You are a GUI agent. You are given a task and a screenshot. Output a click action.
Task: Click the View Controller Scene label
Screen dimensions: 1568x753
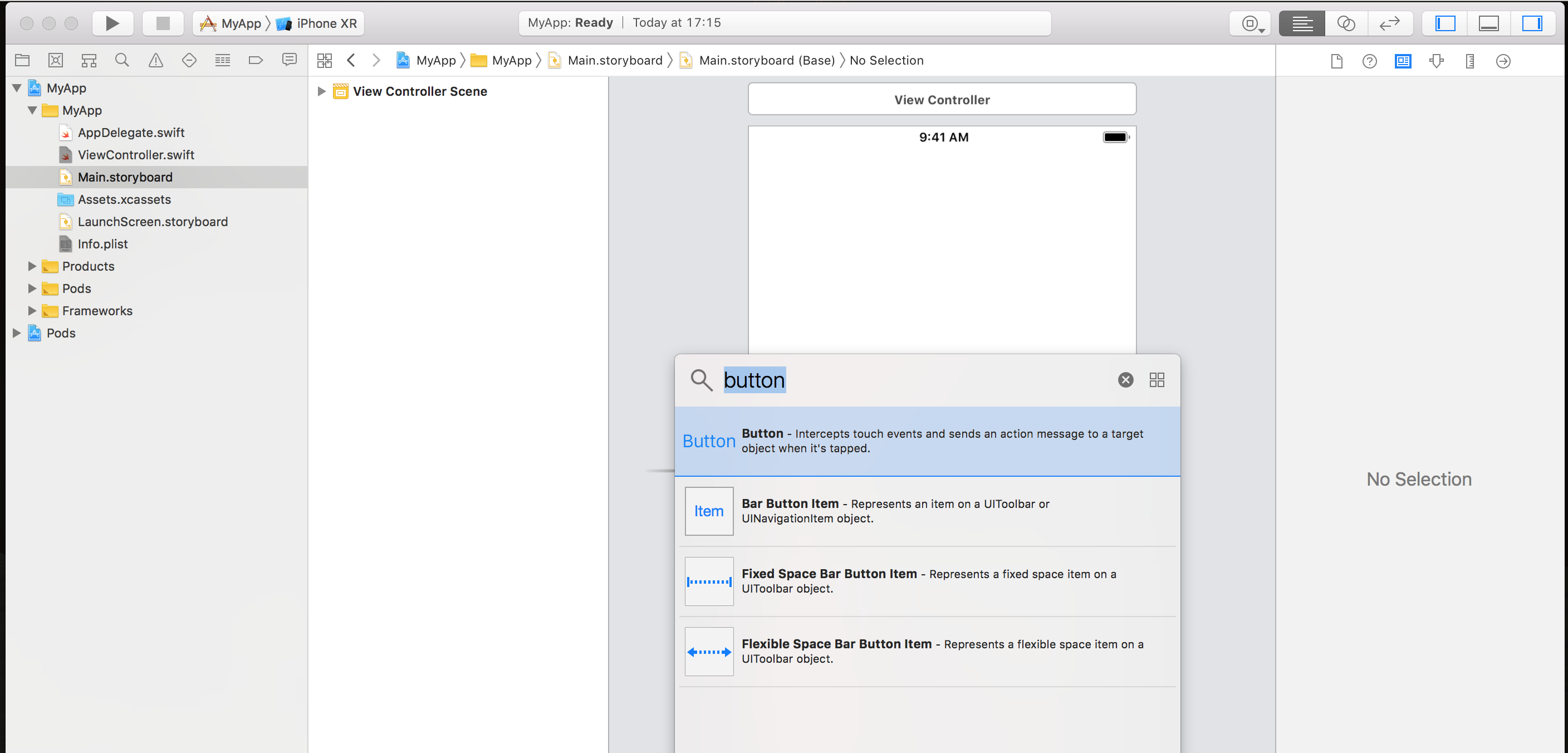[x=420, y=92]
